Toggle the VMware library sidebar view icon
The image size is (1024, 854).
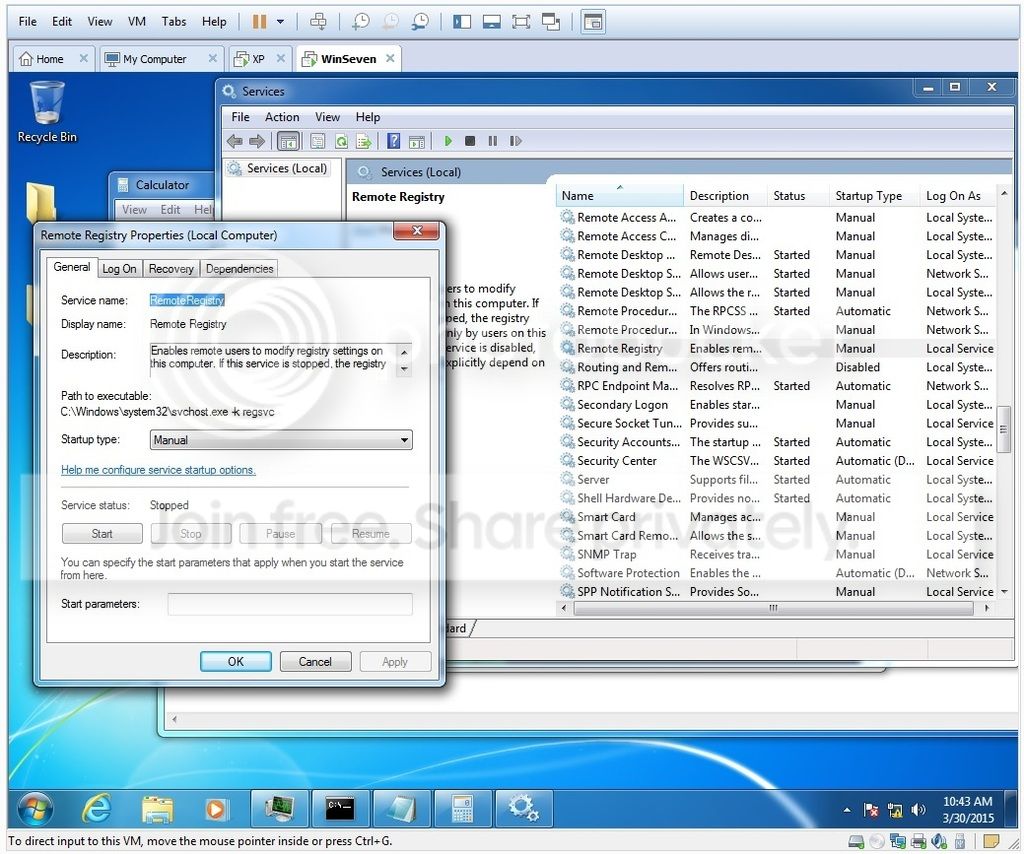coord(462,22)
